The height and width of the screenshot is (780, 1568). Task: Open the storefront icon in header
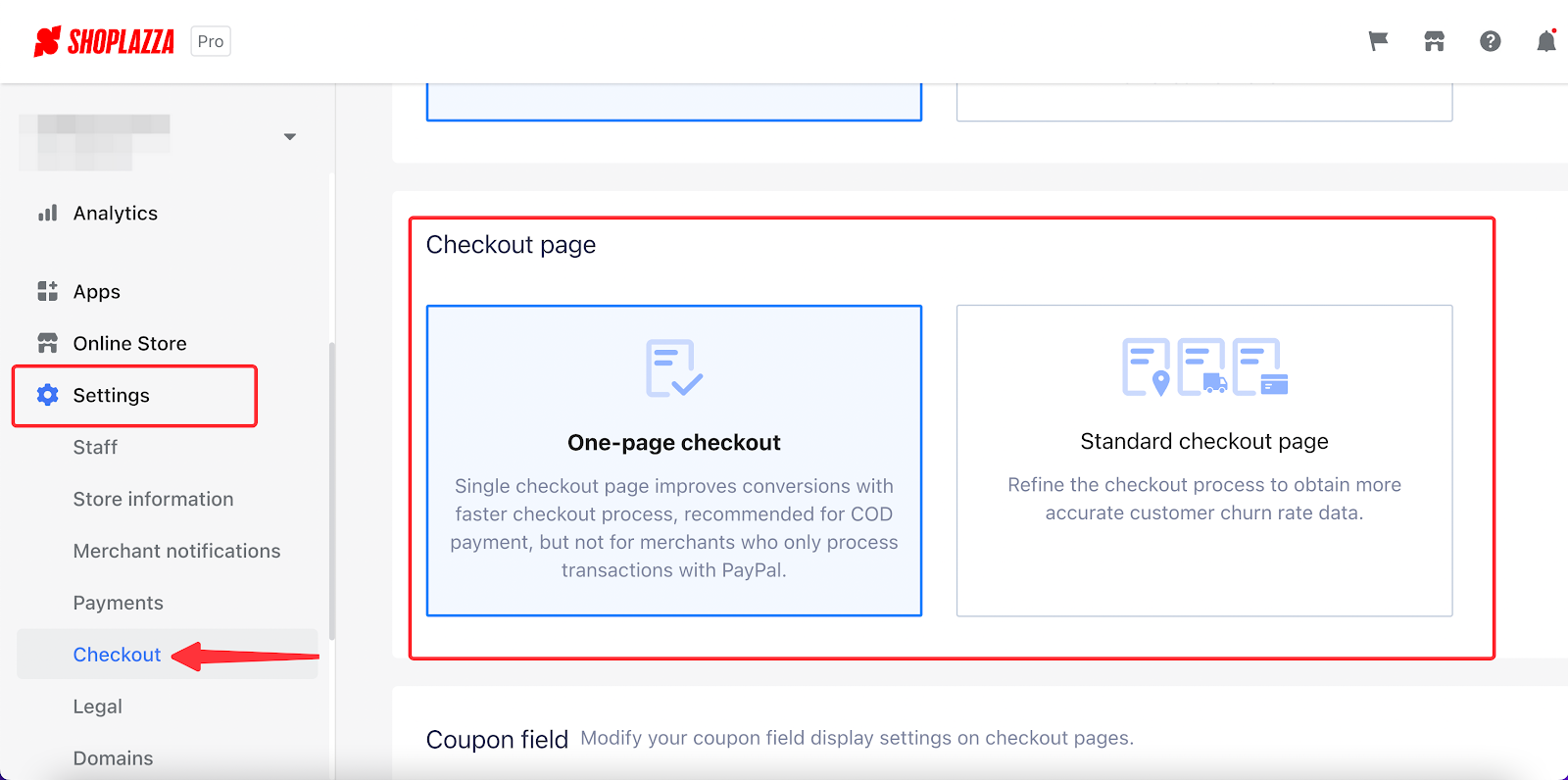click(x=1435, y=41)
